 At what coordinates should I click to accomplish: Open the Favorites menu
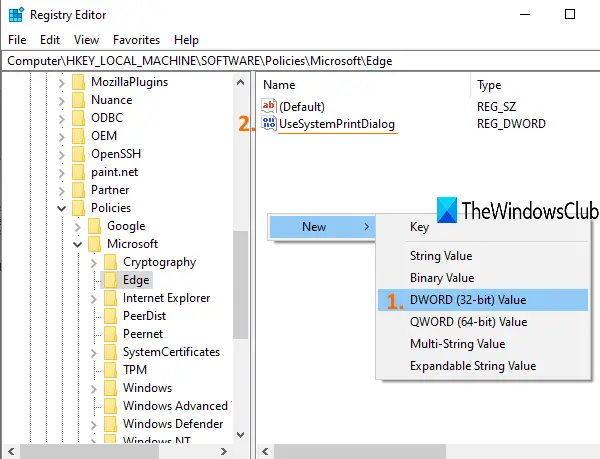[x=137, y=40]
